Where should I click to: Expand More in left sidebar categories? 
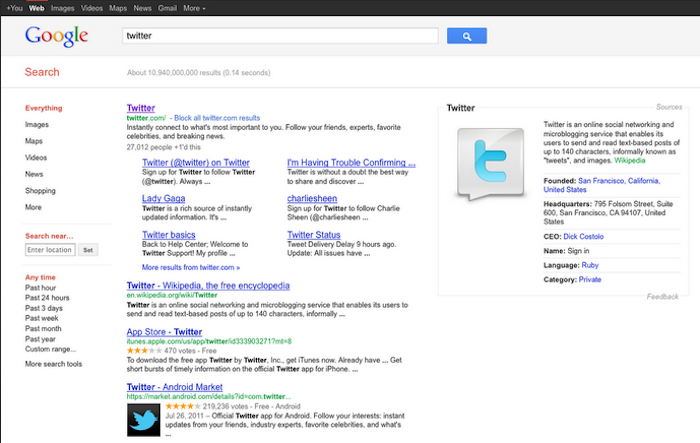tap(35, 207)
